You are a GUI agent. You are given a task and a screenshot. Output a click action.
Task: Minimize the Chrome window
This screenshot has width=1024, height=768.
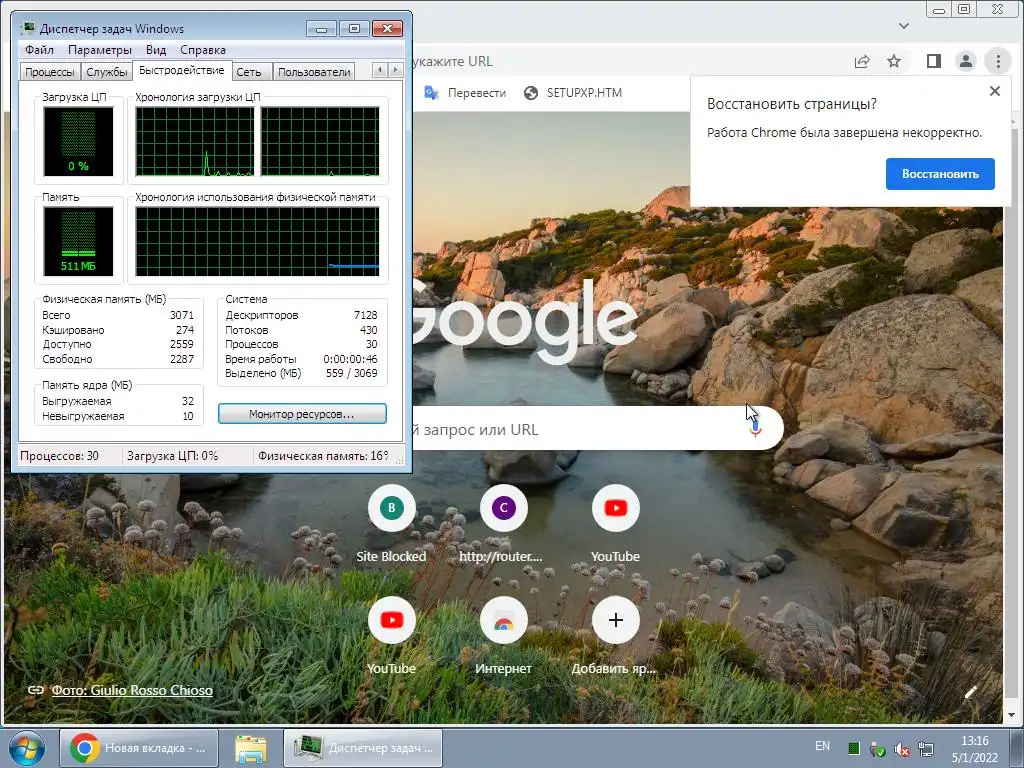coord(938,10)
